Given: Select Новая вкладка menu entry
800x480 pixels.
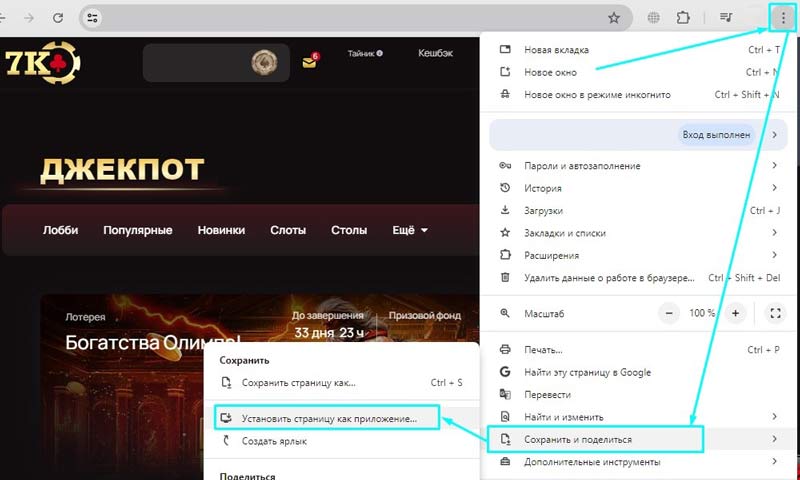Looking at the screenshot, I should coord(638,49).
